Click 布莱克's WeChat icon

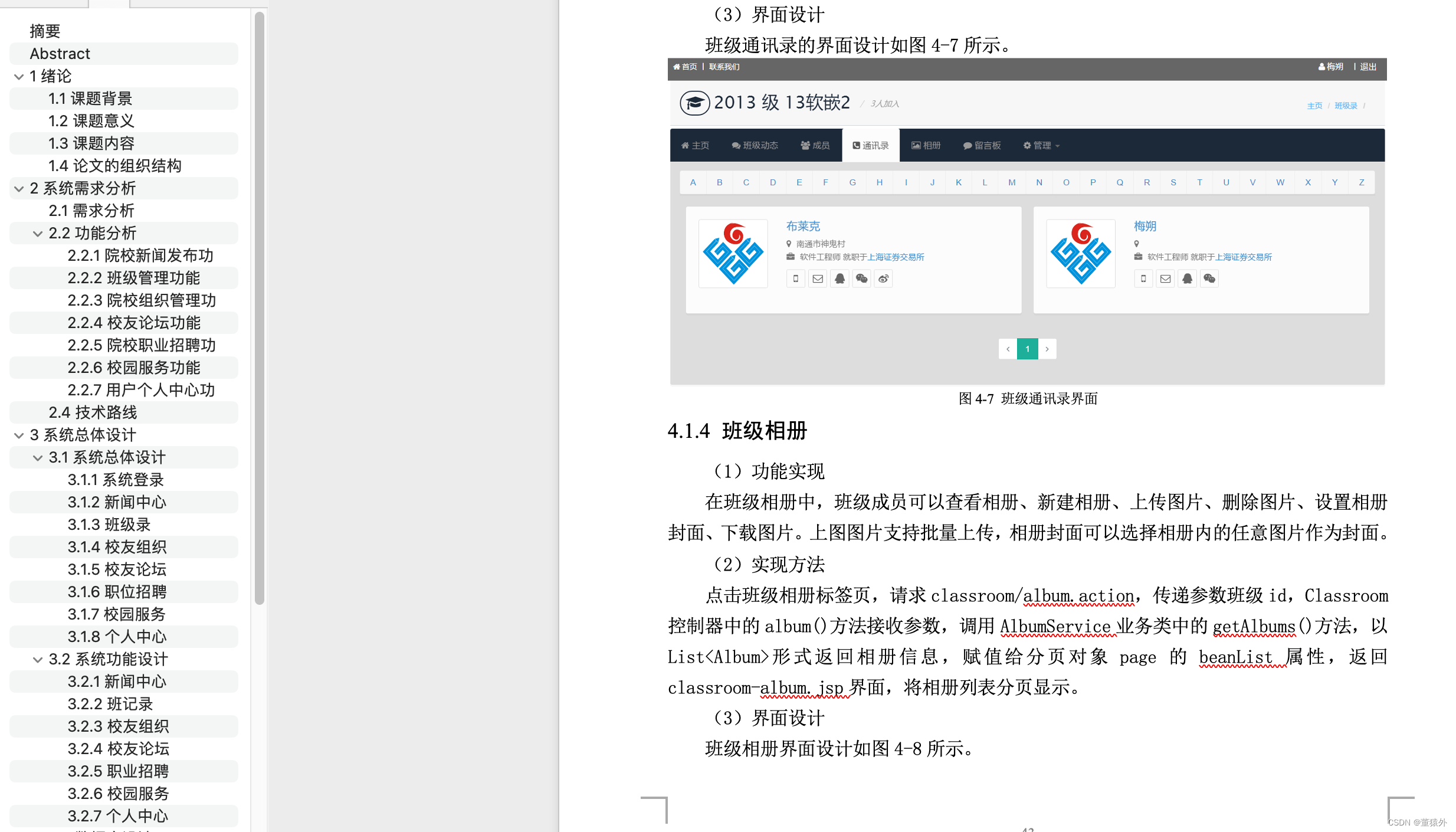(861, 279)
